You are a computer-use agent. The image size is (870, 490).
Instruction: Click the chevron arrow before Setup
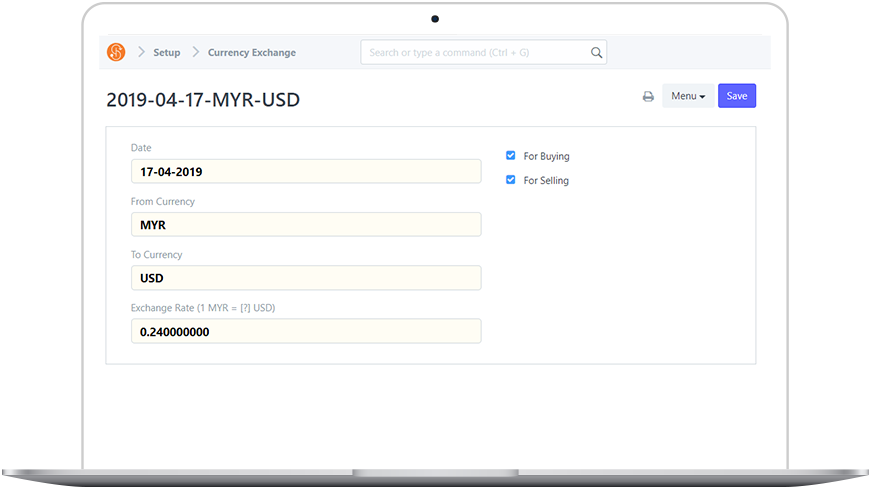click(x=141, y=52)
